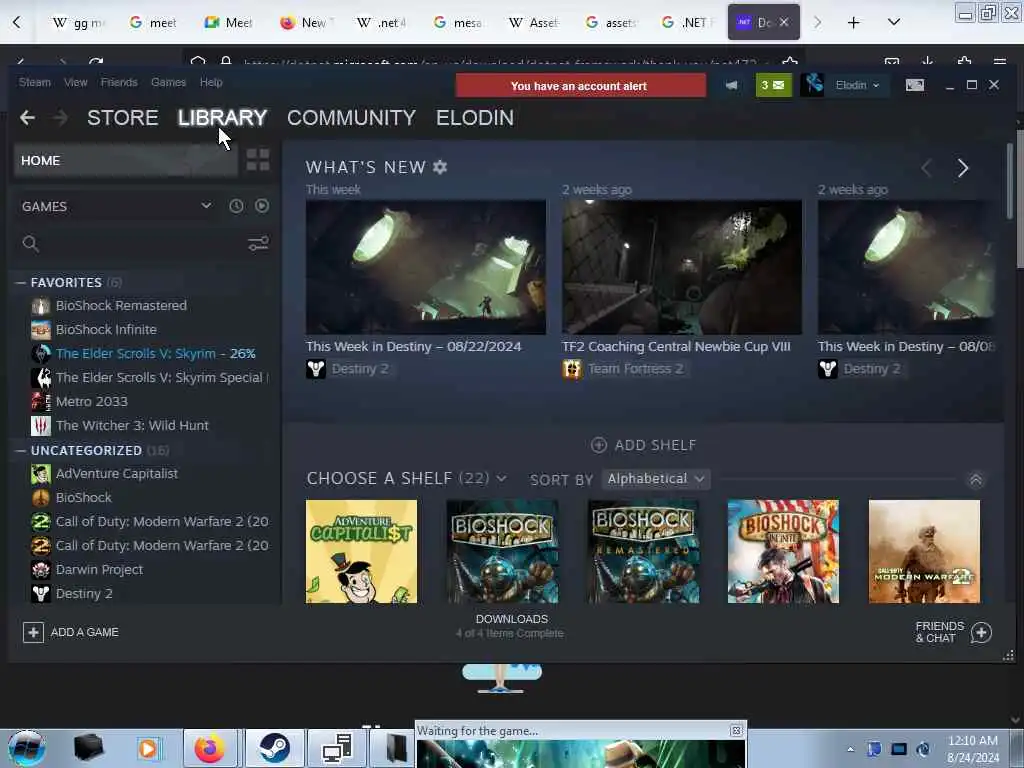Click the account alert banner

click(x=581, y=86)
